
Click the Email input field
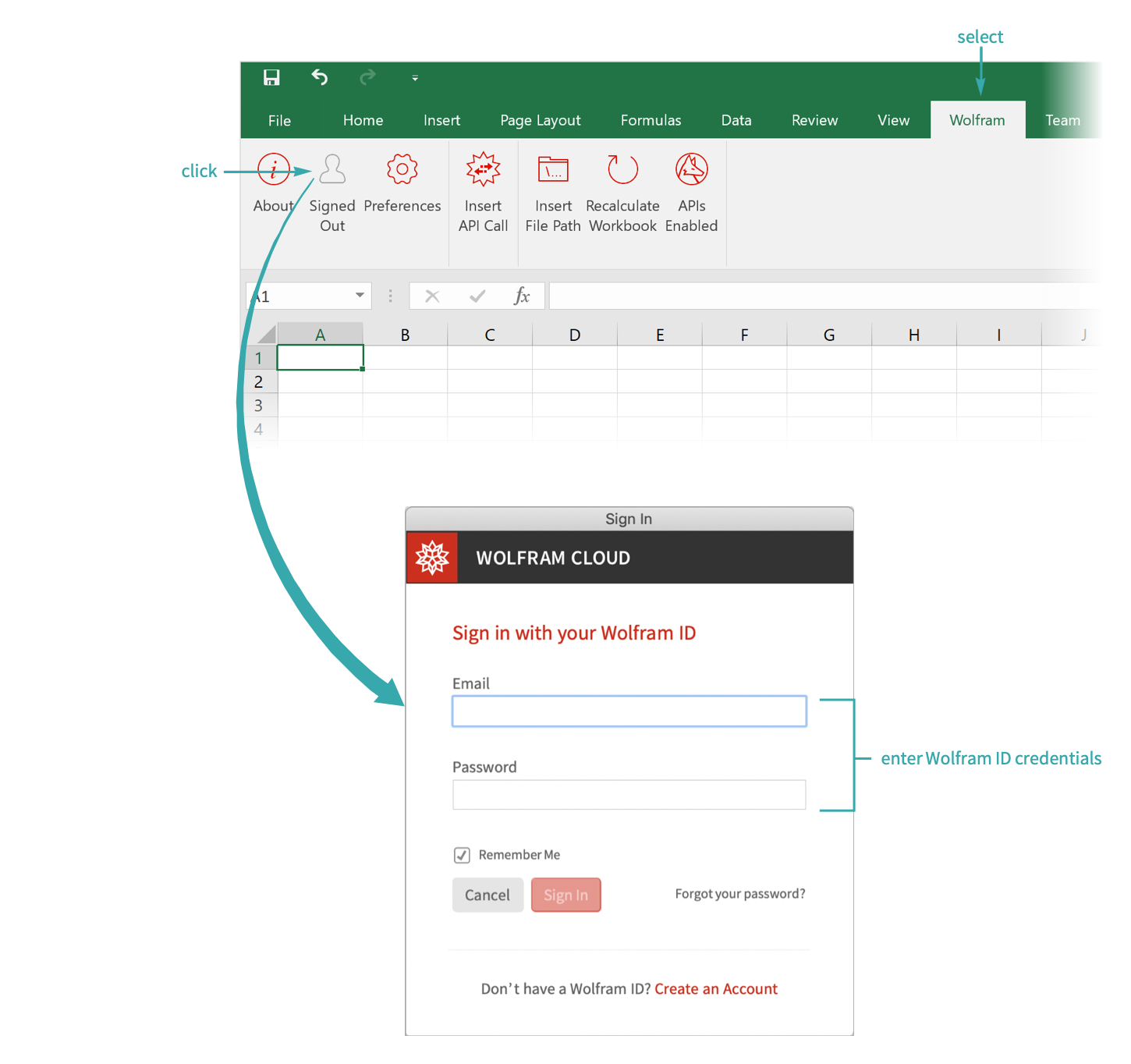(x=629, y=711)
